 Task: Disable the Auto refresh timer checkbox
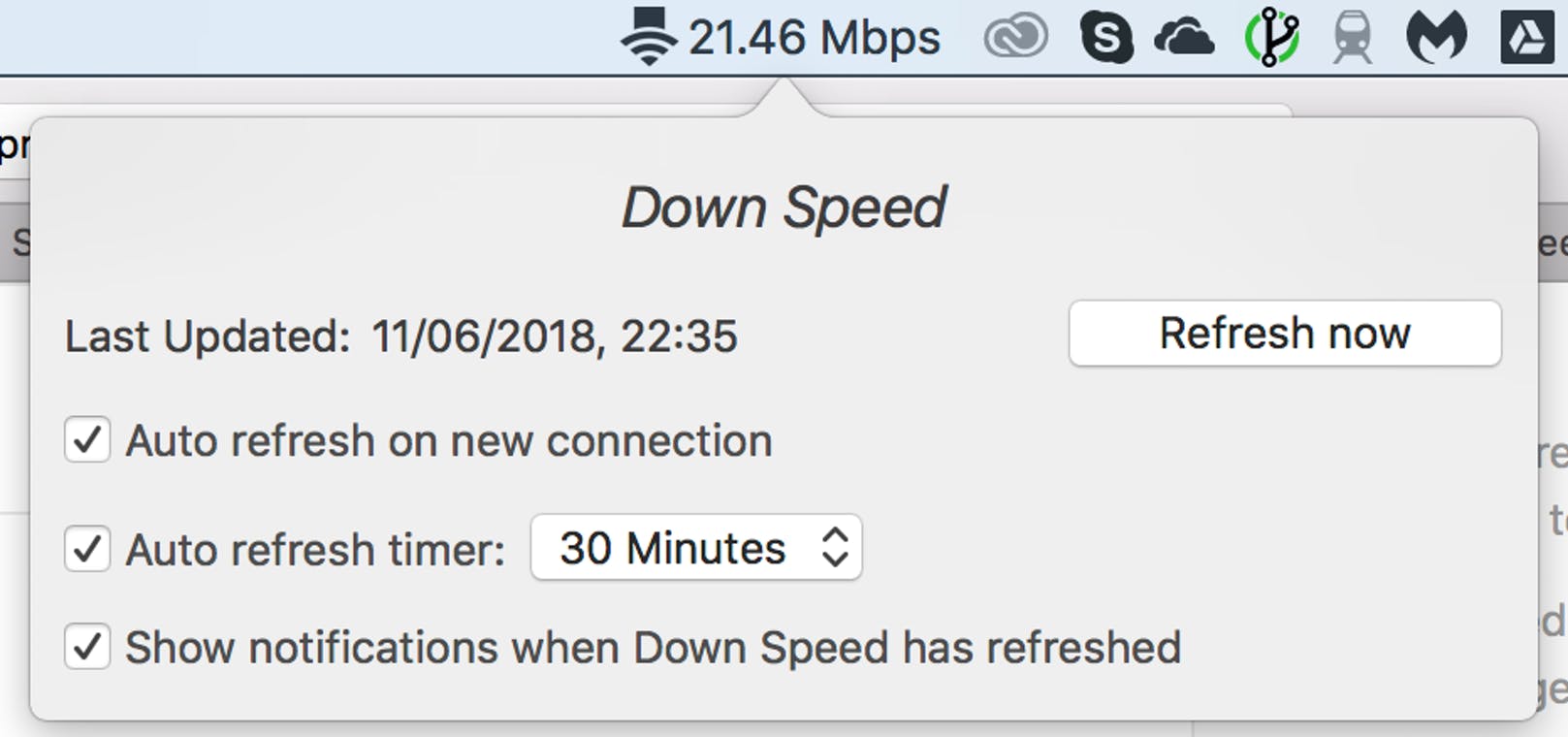pos(87,549)
